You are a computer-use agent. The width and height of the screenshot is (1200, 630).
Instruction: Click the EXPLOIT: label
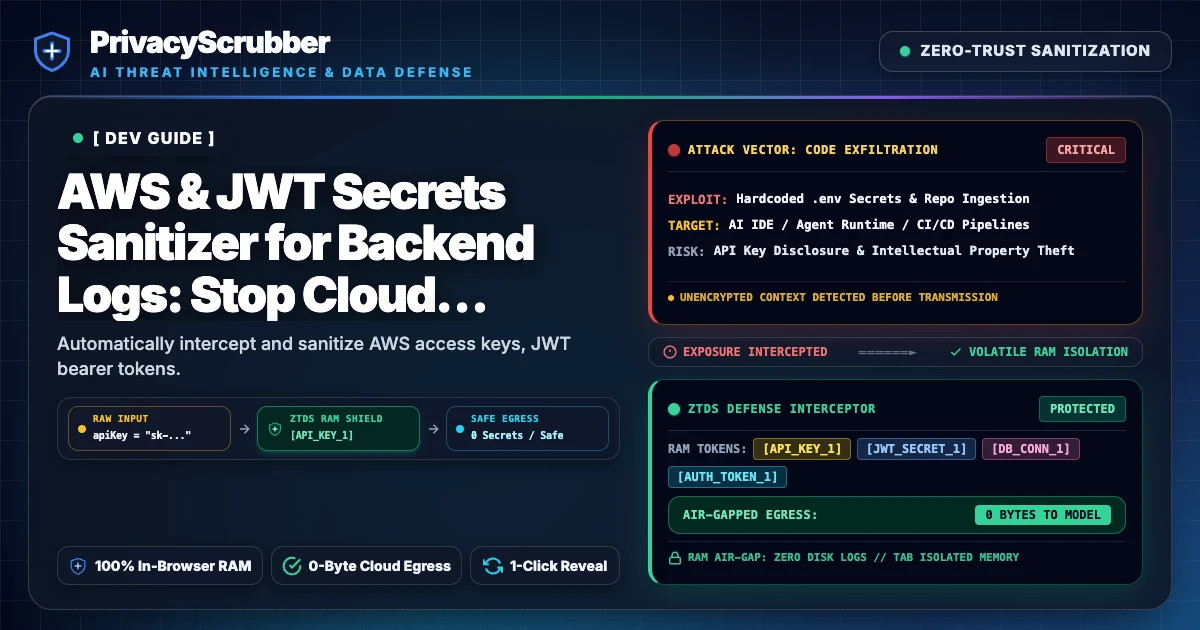pos(698,198)
